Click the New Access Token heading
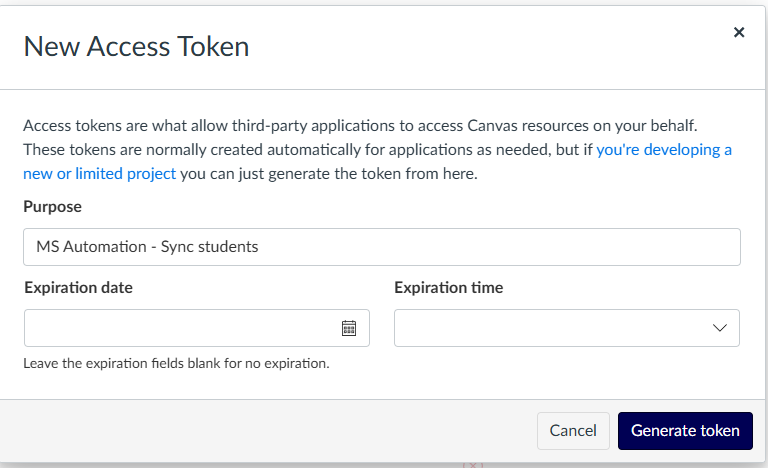Screen dimensions: 768x468 click(x=136, y=45)
